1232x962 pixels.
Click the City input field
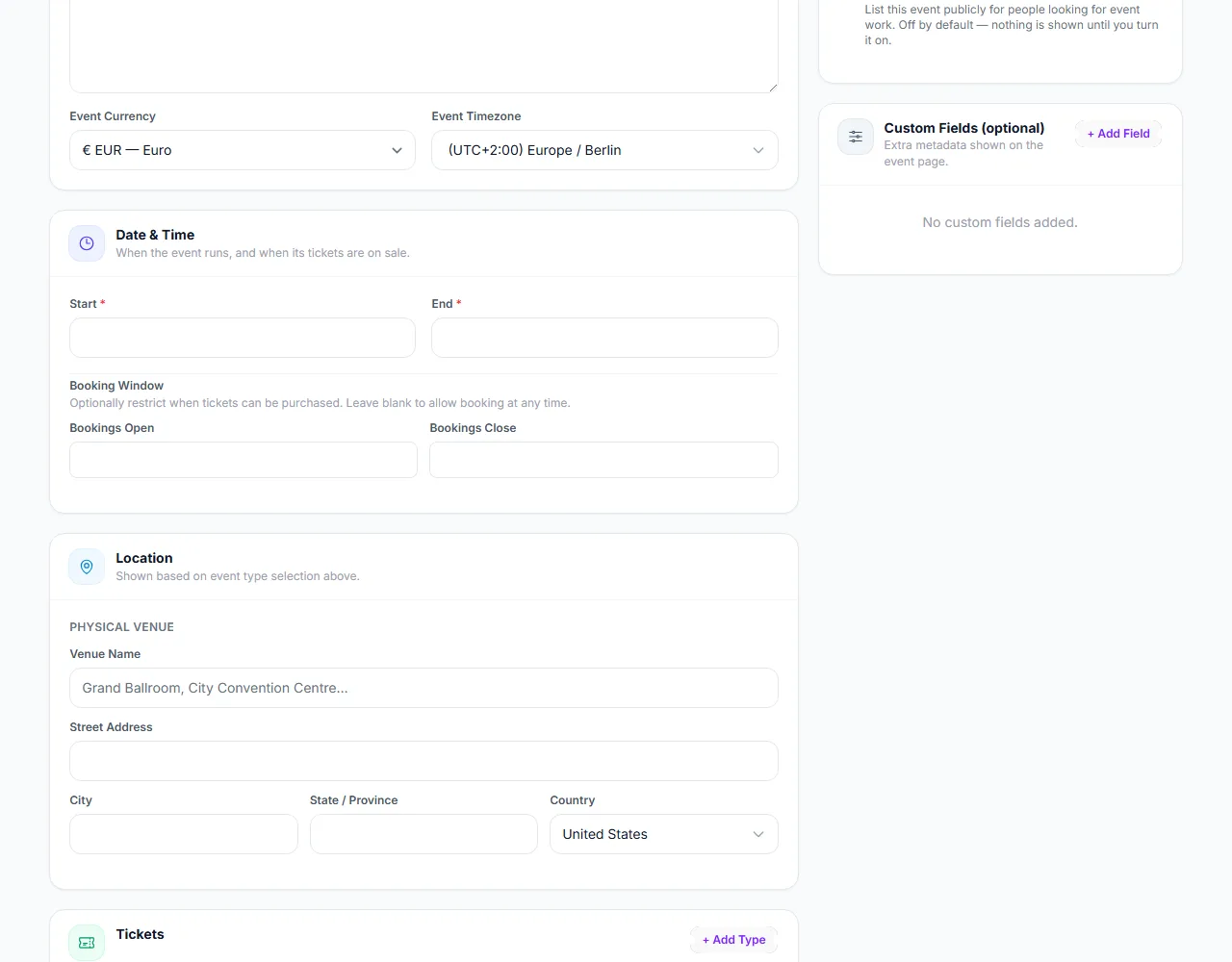[x=184, y=834]
